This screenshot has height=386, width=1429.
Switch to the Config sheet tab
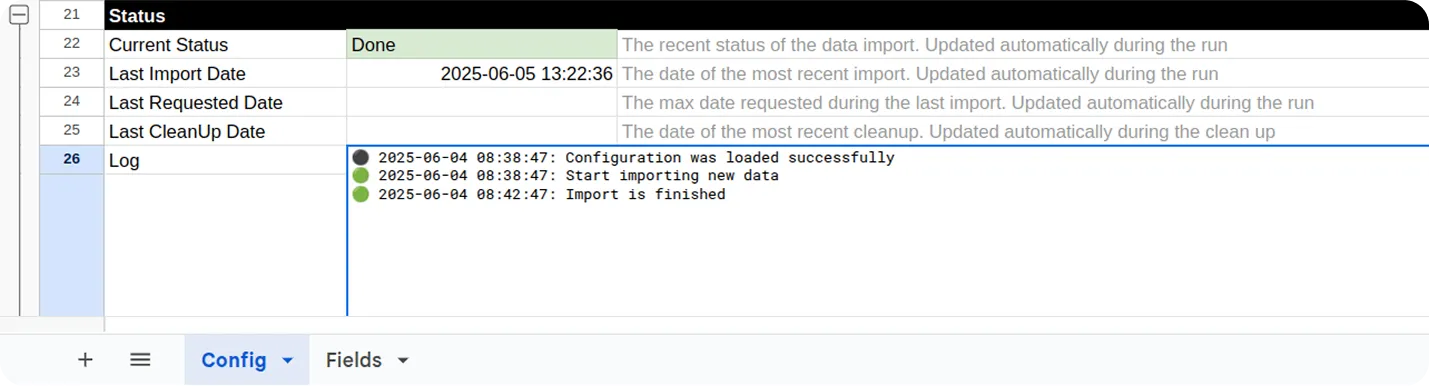(x=234, y=360)
